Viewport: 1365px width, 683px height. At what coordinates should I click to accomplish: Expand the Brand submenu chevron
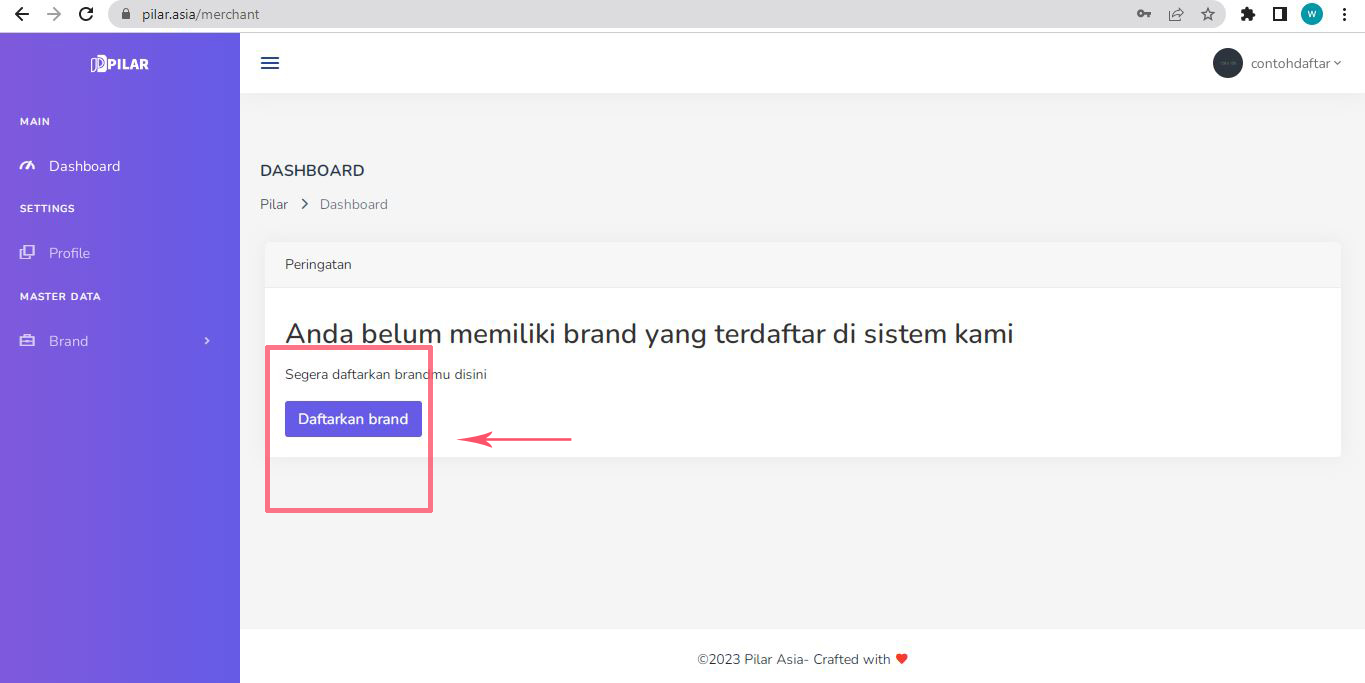point(207,341)
